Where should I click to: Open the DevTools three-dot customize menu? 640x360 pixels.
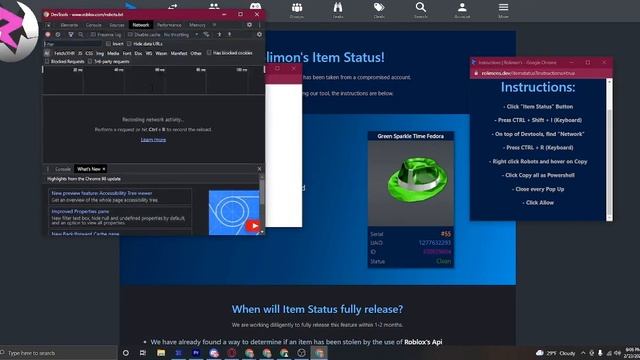pyautogui.click(x=259, y=25)
